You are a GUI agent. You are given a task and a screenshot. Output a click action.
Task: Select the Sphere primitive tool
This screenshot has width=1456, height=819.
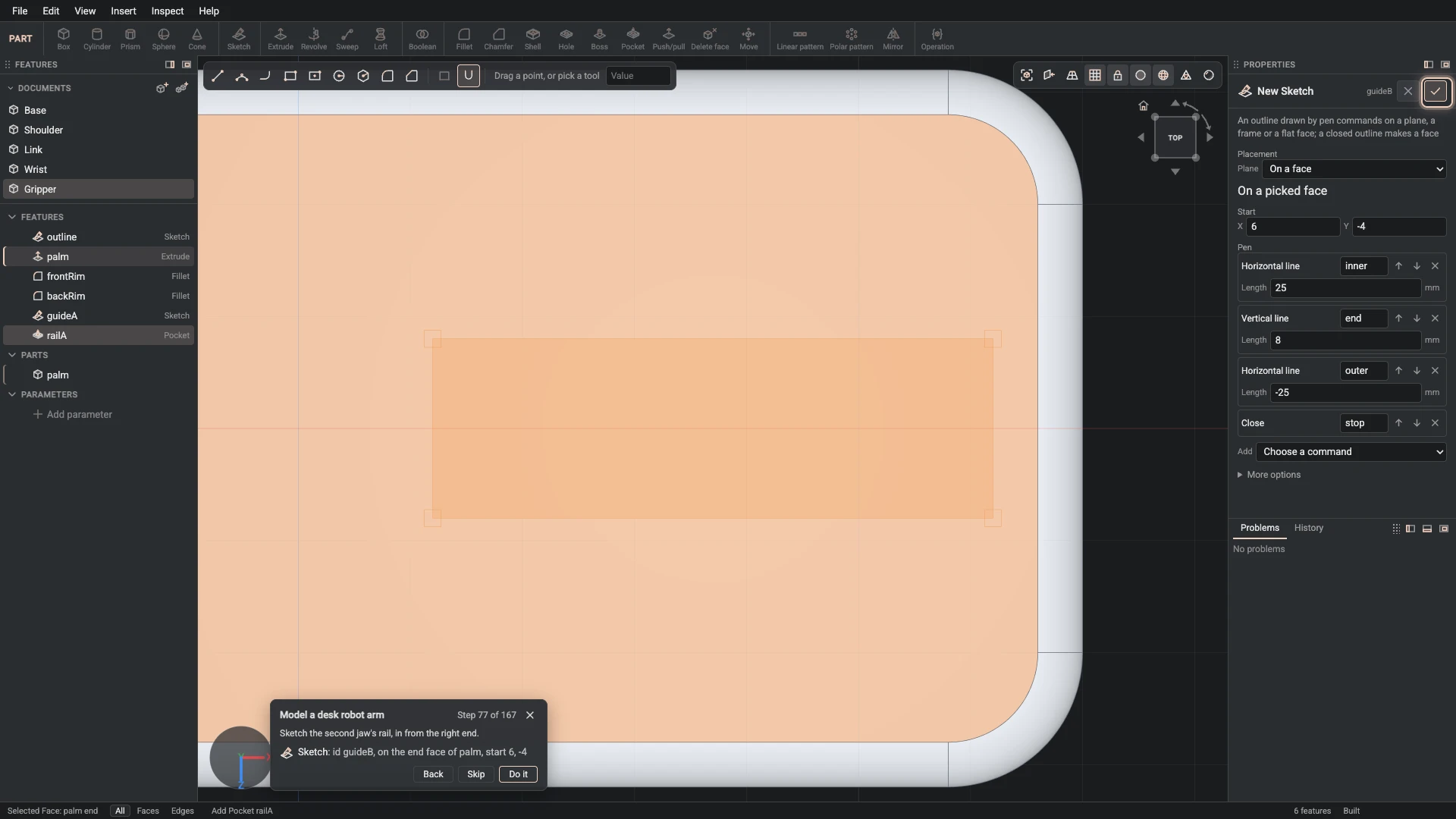[164, 39]
